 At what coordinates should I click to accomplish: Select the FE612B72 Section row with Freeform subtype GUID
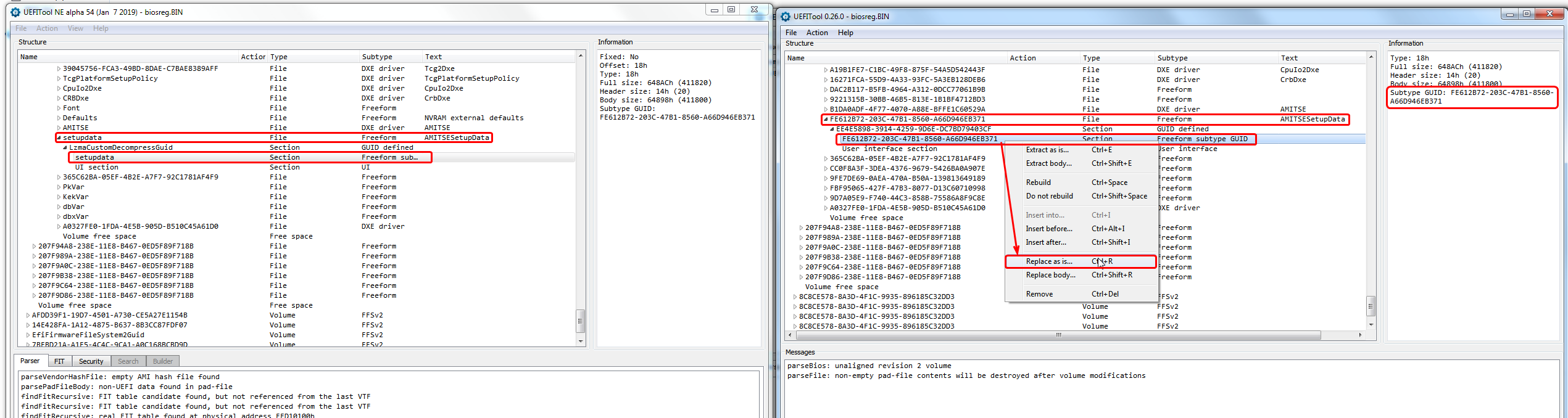tap(1075, 139)
